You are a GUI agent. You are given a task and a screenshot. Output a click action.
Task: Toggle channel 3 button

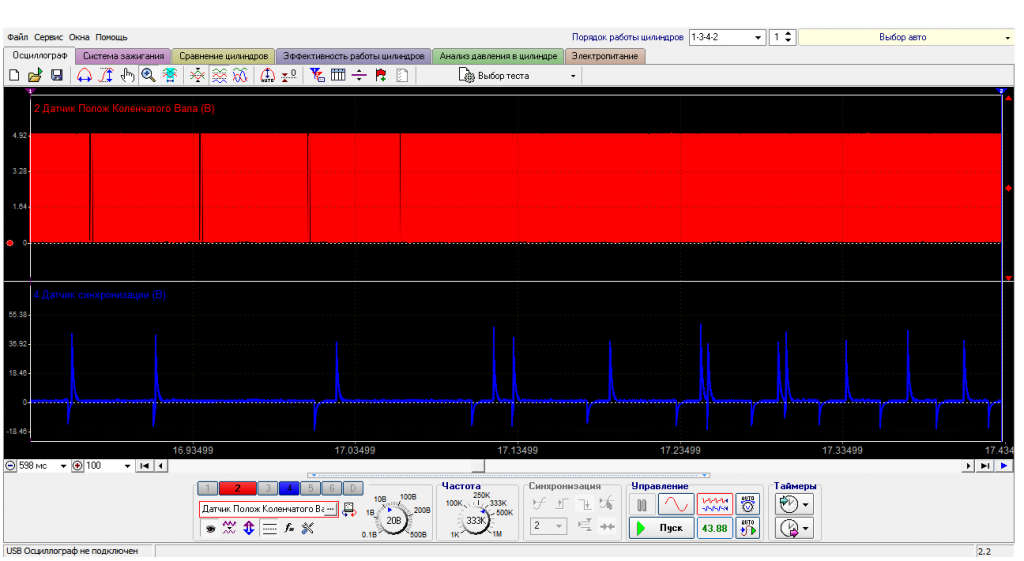point(267,488)
